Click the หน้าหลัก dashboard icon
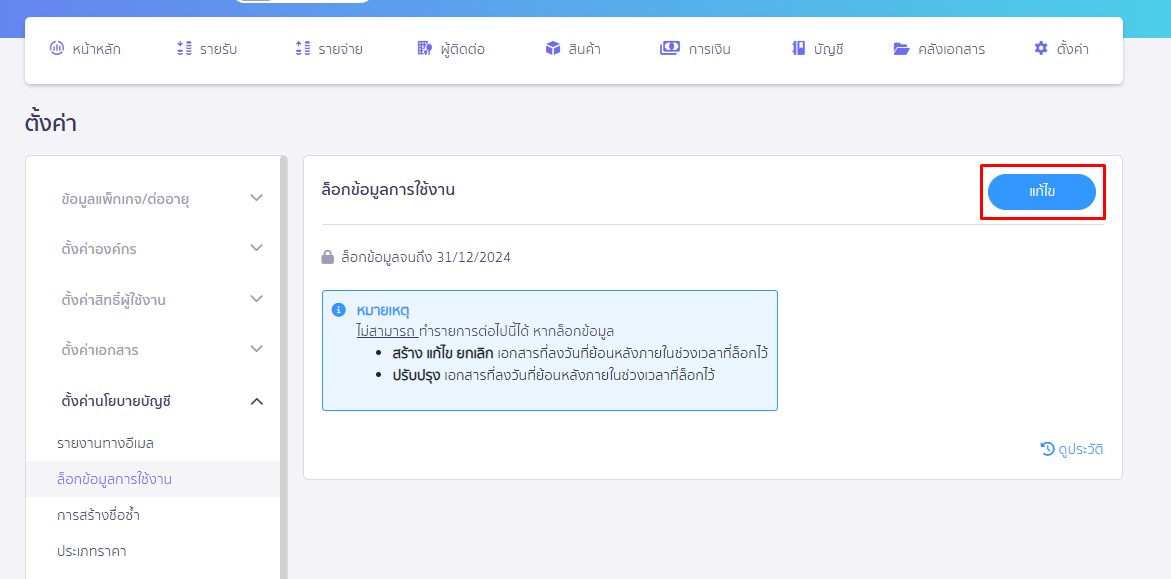The height and width of the screenshot is (579, 1171). pos(57,49)
